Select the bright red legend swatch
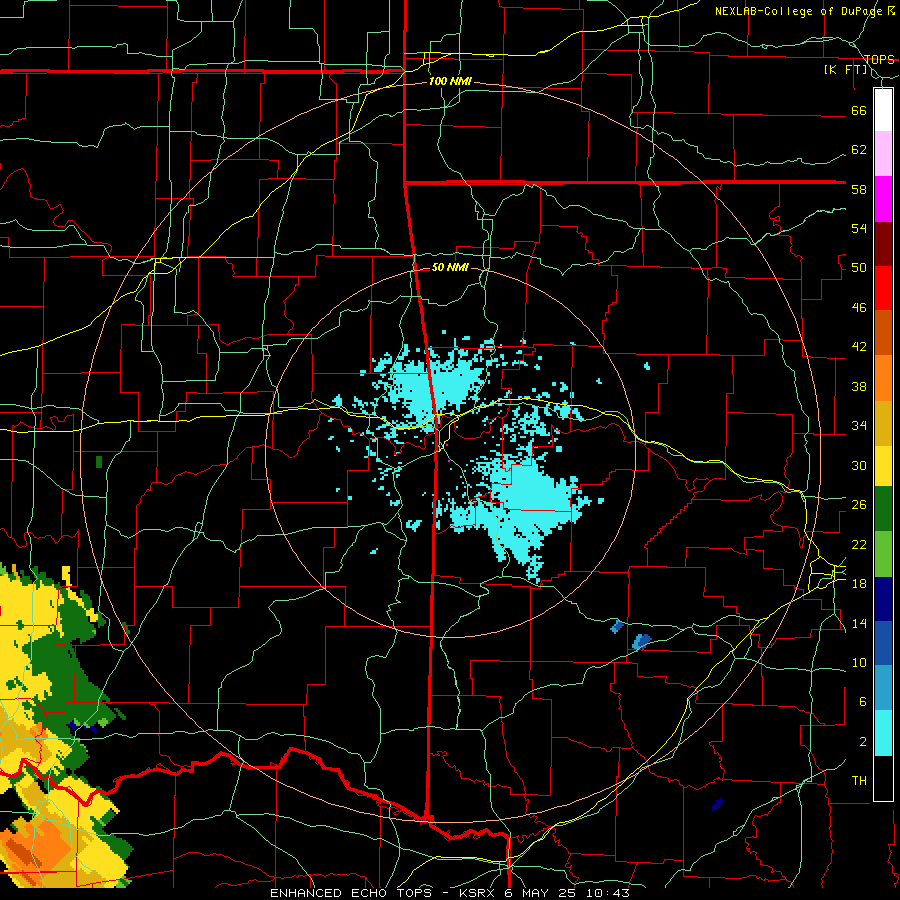Screen dimensions: 900x900 (x=883, y=288)
